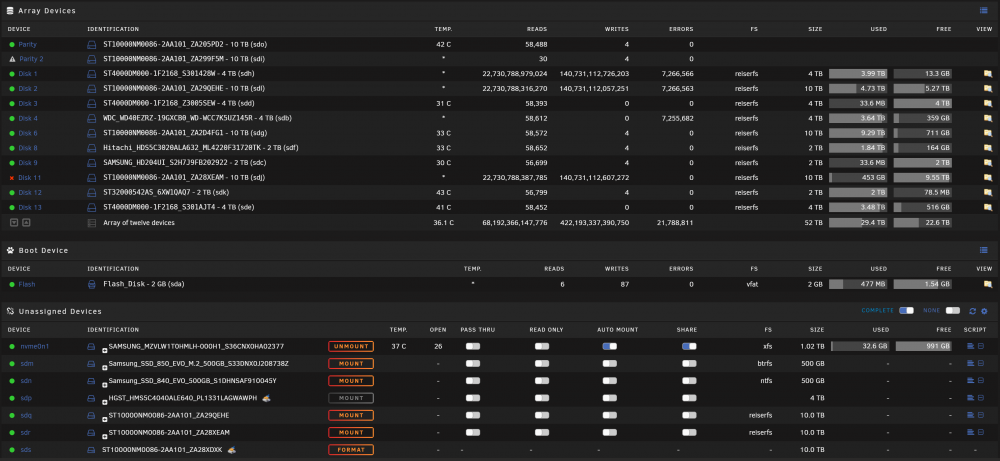Click the up-arrow button under Array Devices

[x=26, y=223]
